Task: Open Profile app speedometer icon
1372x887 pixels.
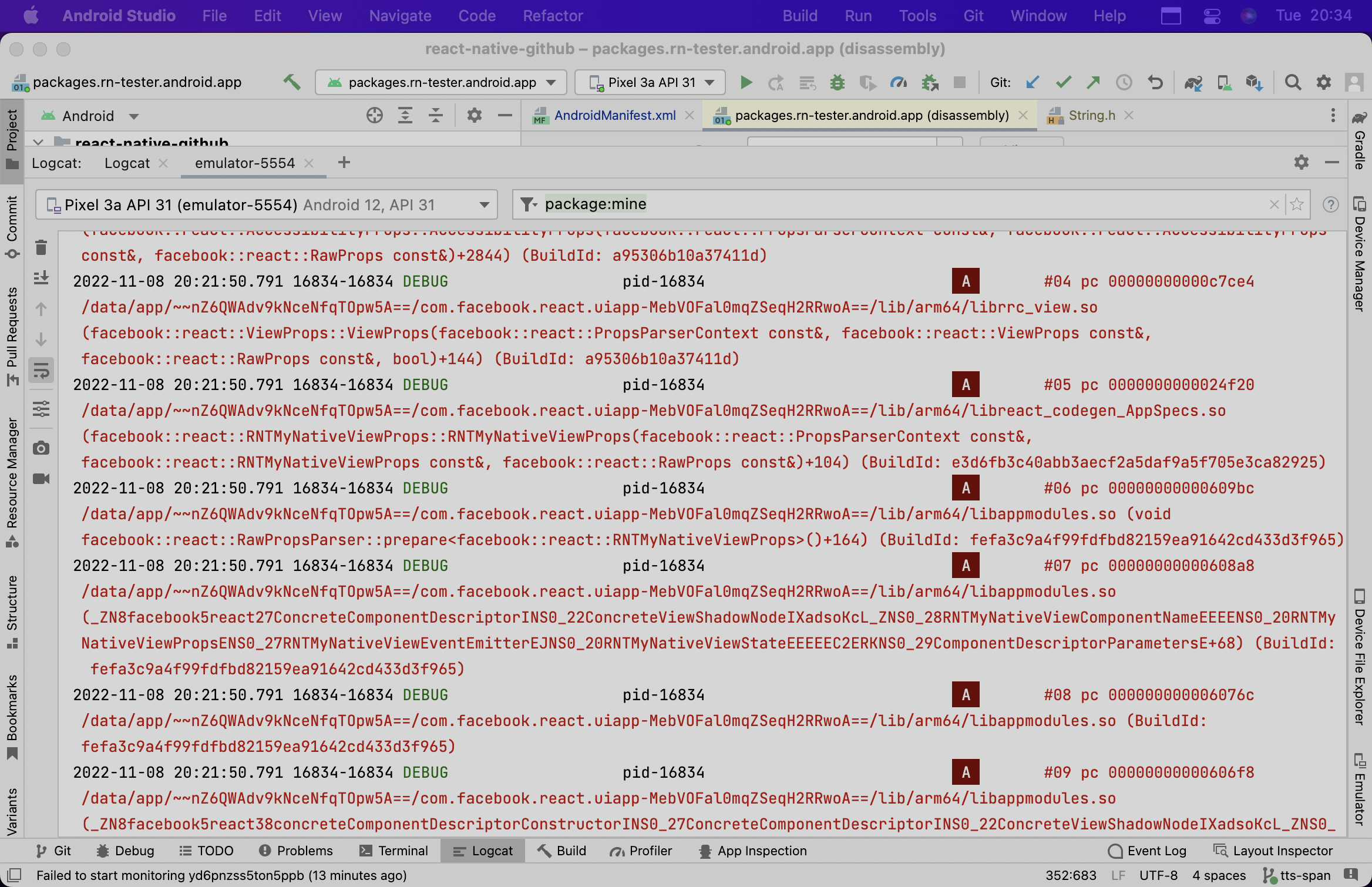Action: point(898,82)
